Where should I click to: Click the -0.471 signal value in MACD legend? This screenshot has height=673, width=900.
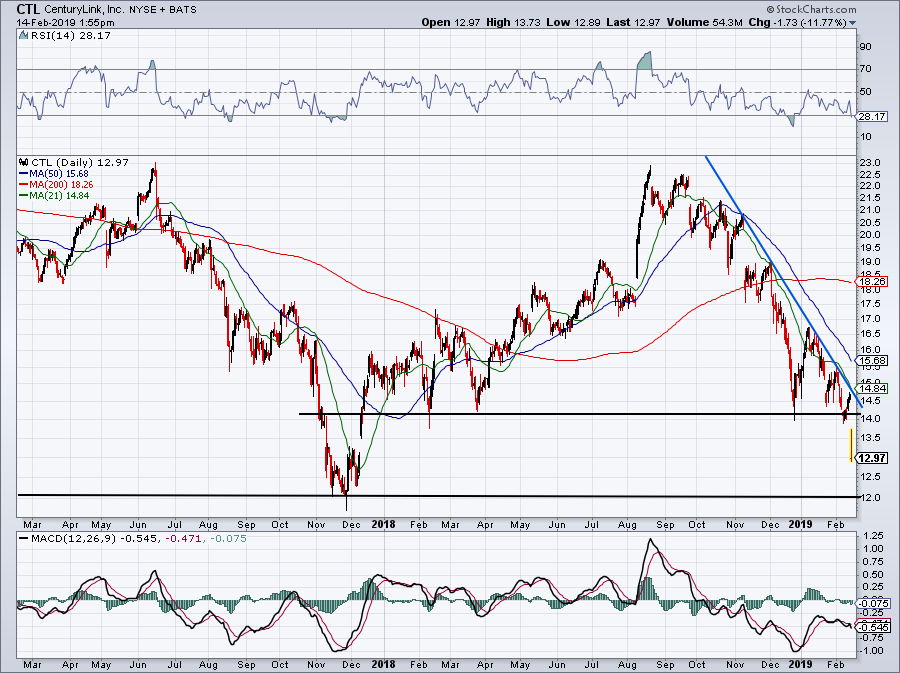coord(183,539)
